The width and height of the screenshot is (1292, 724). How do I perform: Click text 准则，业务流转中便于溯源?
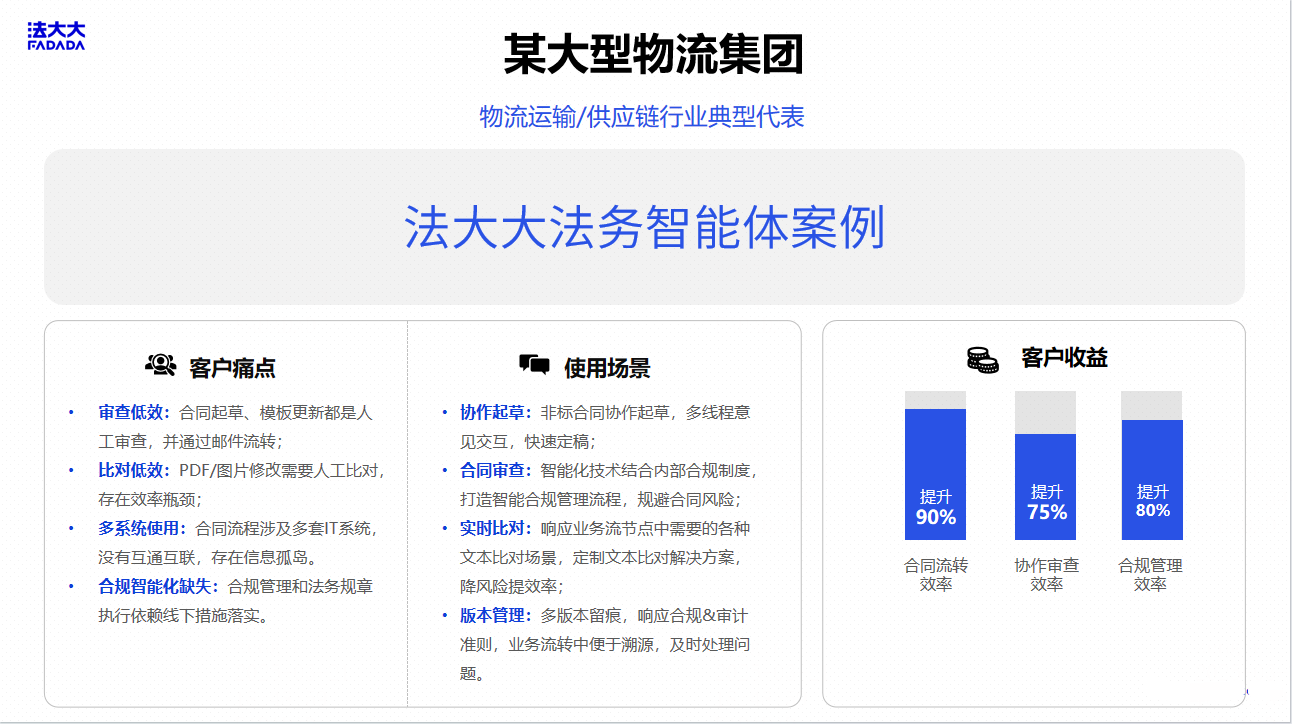point(556,644)
